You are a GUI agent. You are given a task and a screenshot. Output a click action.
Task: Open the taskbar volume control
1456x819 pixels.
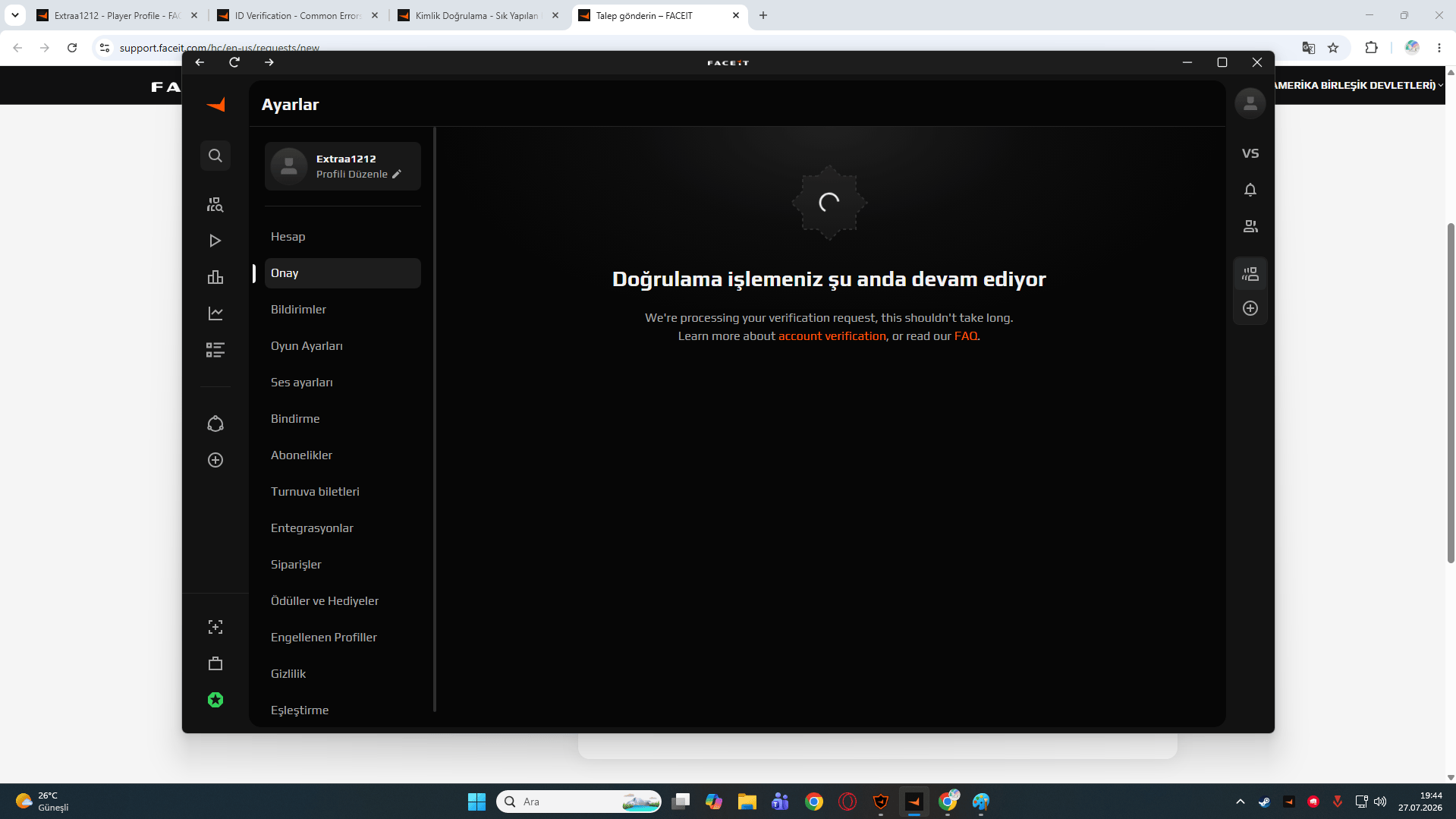pyautogui.click(x=1380, y=802)
